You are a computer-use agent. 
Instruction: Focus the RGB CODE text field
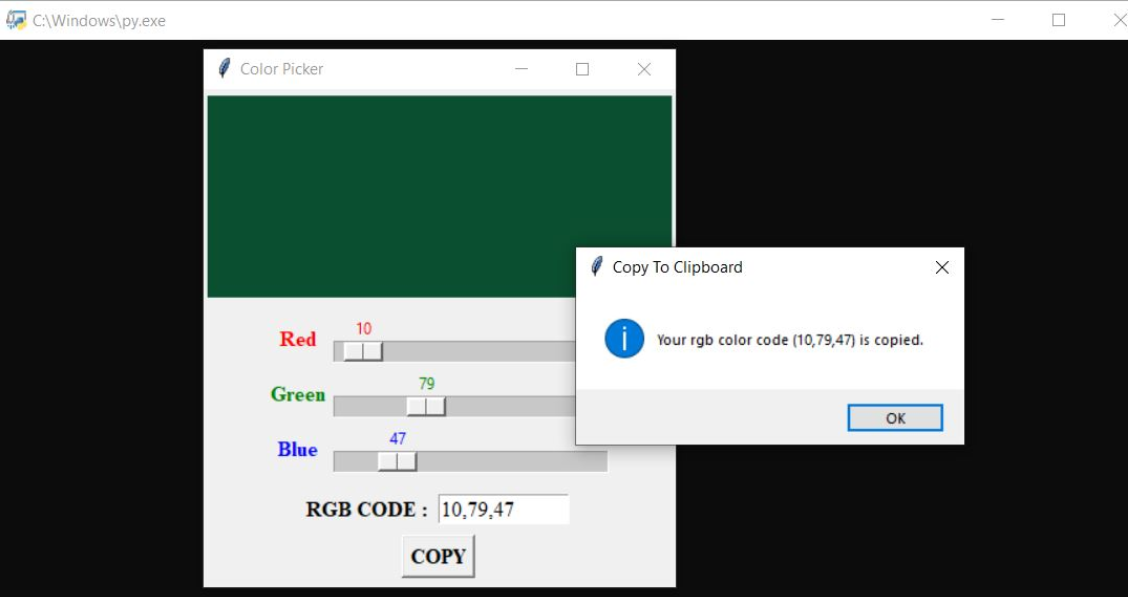point(503,509)
